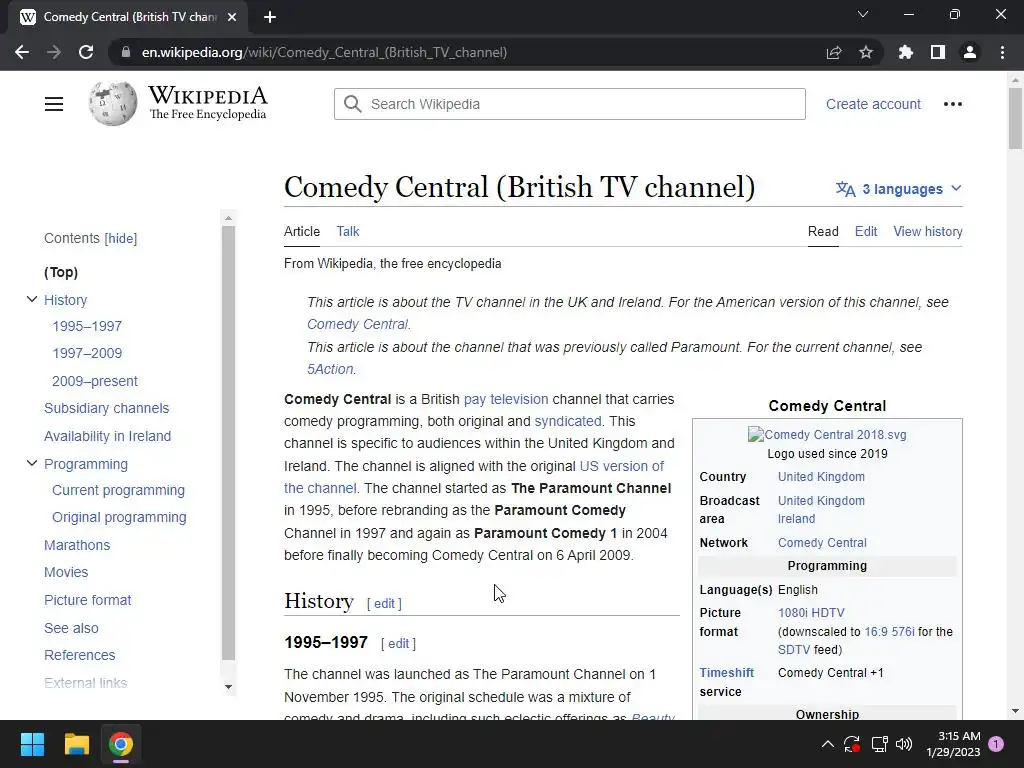Open the Comedy Central 2018.svg logo image
The width and height of the screenshot is (1024, 768).
point(827,434)
